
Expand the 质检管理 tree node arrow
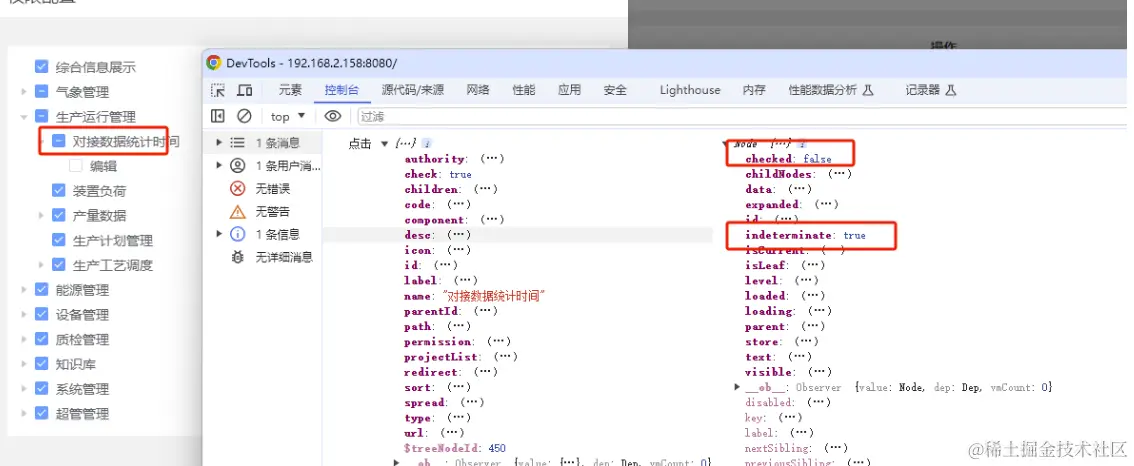tap(24, 339)
